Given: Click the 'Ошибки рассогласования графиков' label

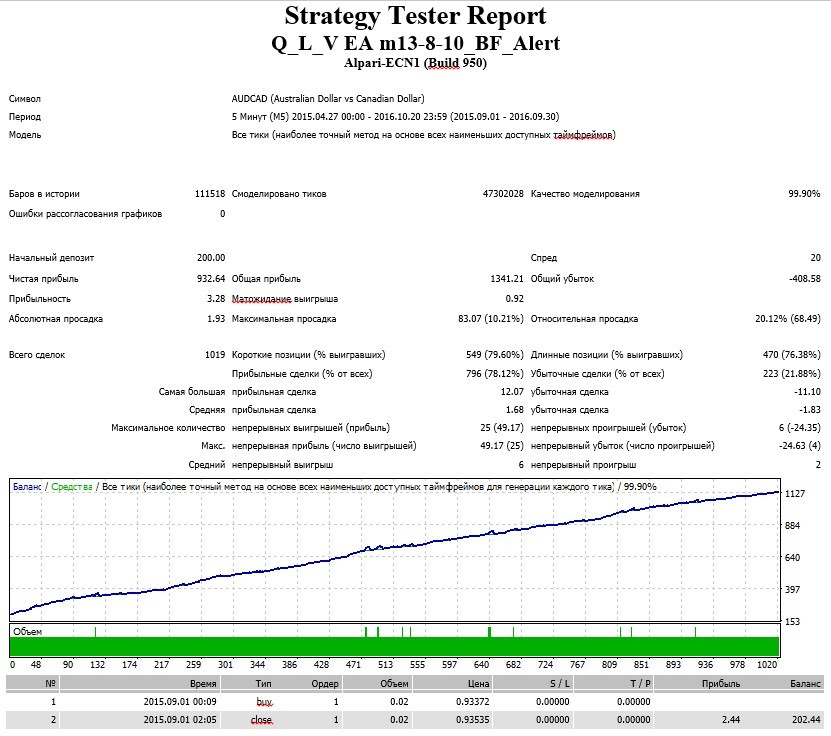Looking at the screenshot, I should pos(85,214).
